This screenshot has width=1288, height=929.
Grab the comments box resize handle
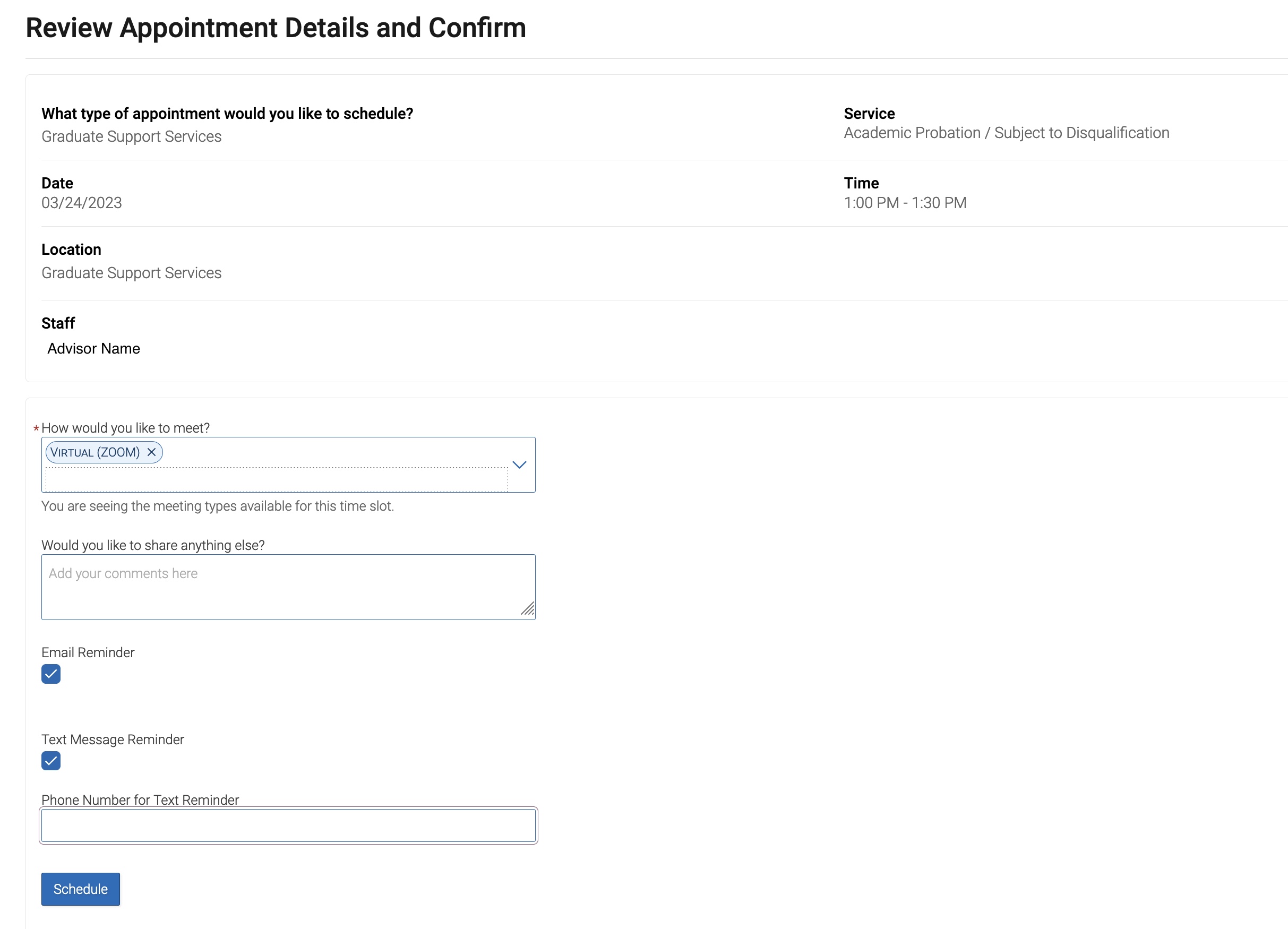tap(528, 609)
